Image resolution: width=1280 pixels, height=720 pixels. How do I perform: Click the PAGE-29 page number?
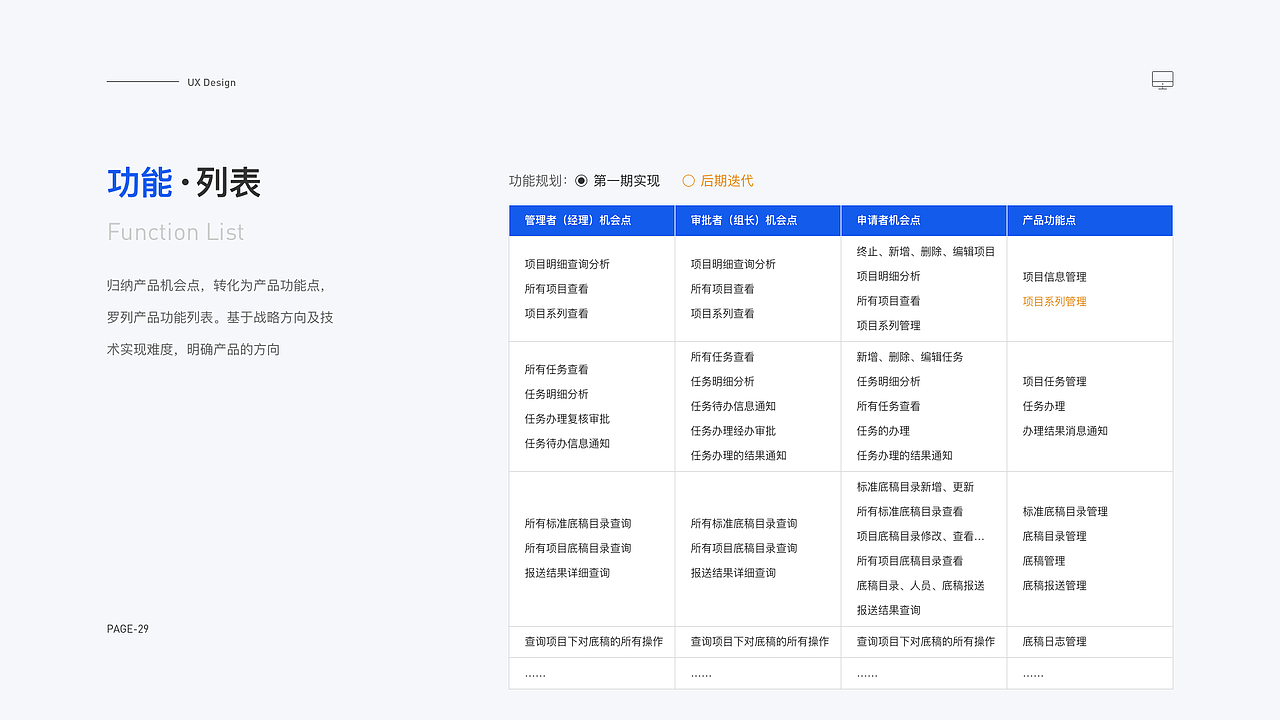coord(128,629)
